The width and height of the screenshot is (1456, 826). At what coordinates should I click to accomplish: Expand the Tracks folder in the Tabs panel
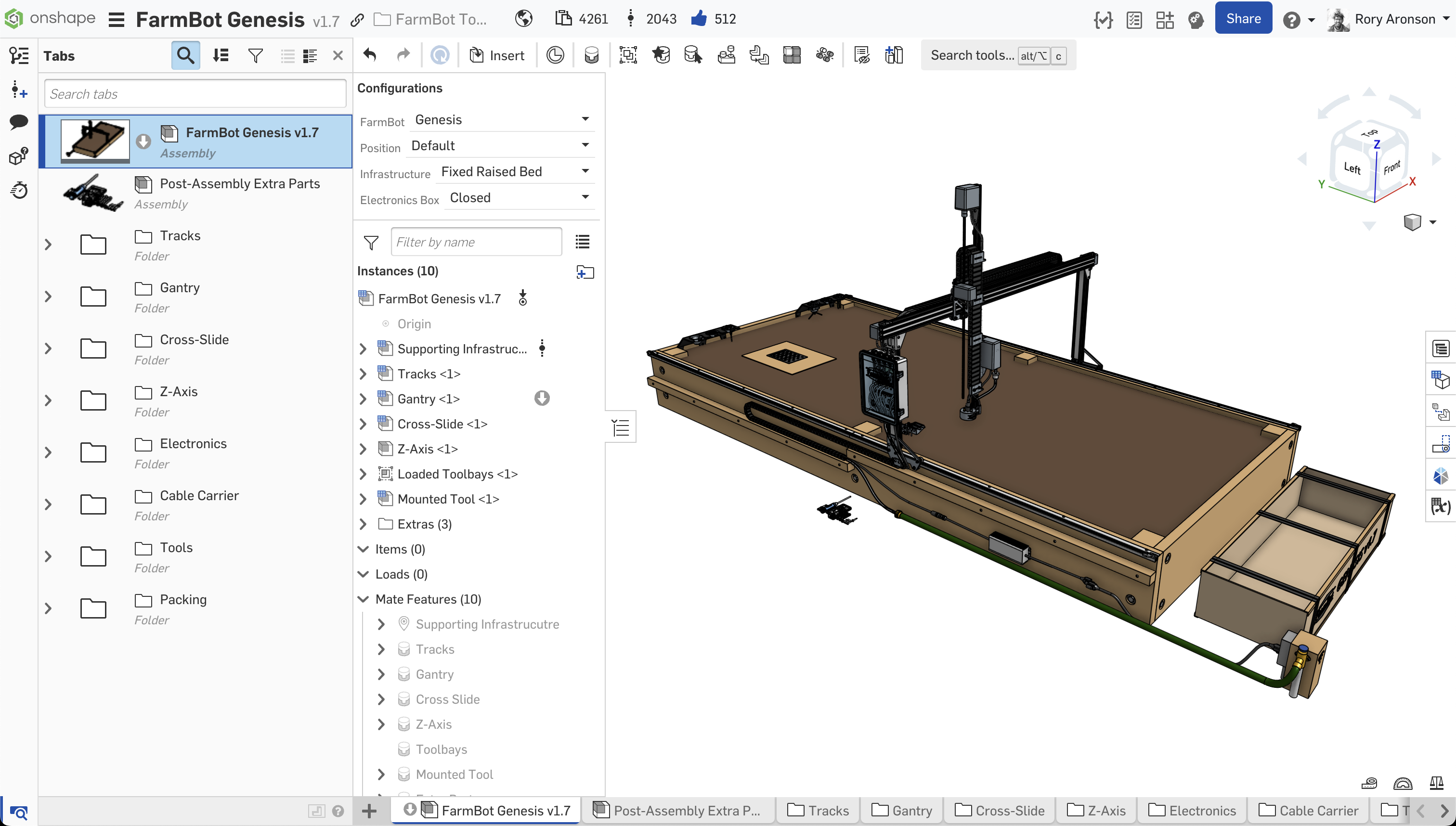pos(48,244)
